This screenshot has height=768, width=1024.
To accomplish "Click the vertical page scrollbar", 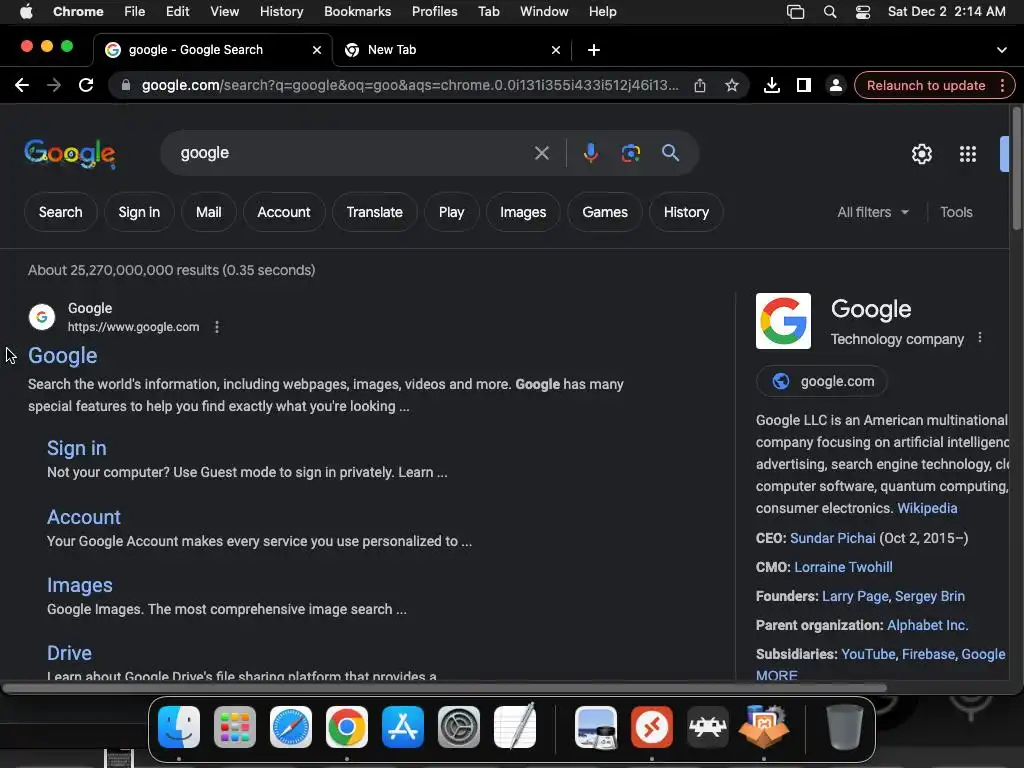I will click(1016, 168).
